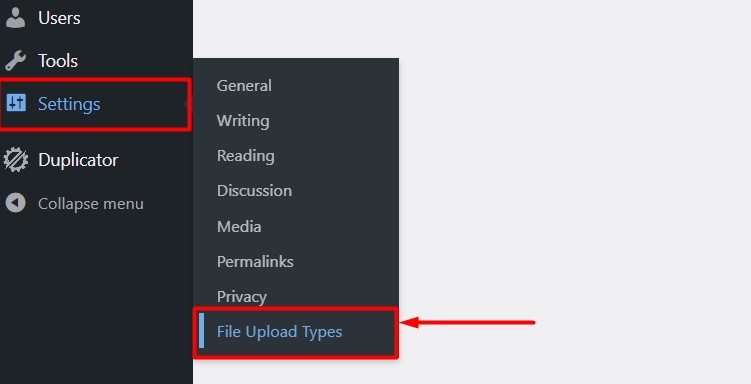Viewport: 751px width, 384px height.
Task: Click the Collapse menu arrow icon
Action: (15, 203)
